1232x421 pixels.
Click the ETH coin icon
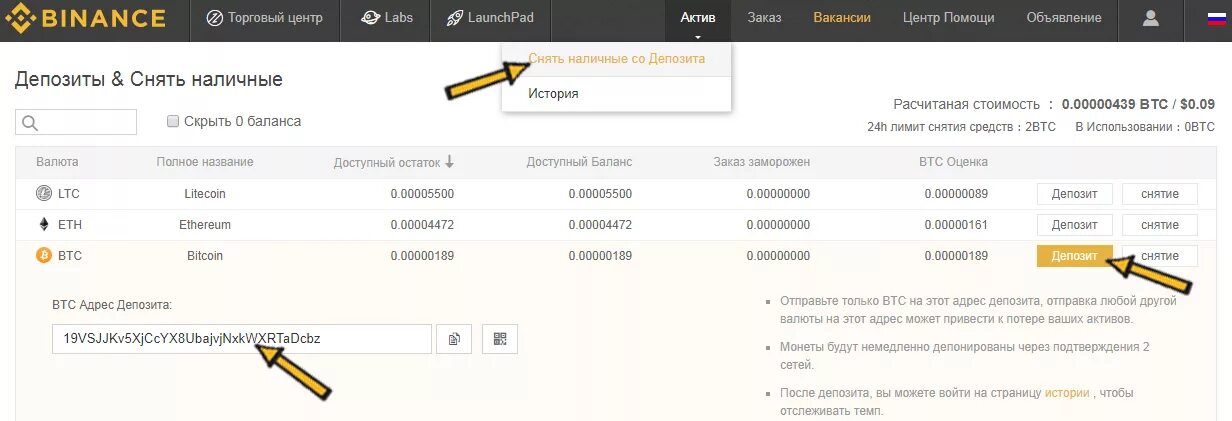(43, 225)
